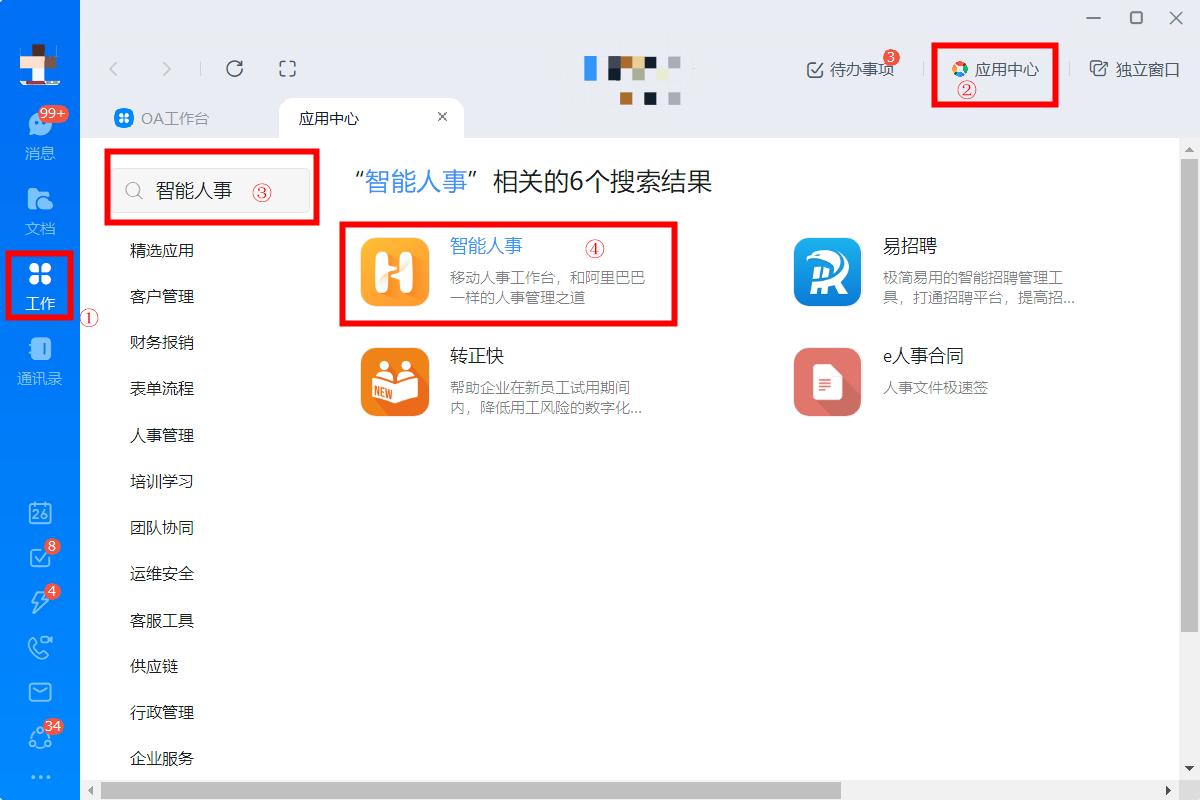Expand the more options ellipsis in sidebar
1200x800 pixels.
point(39,776)
